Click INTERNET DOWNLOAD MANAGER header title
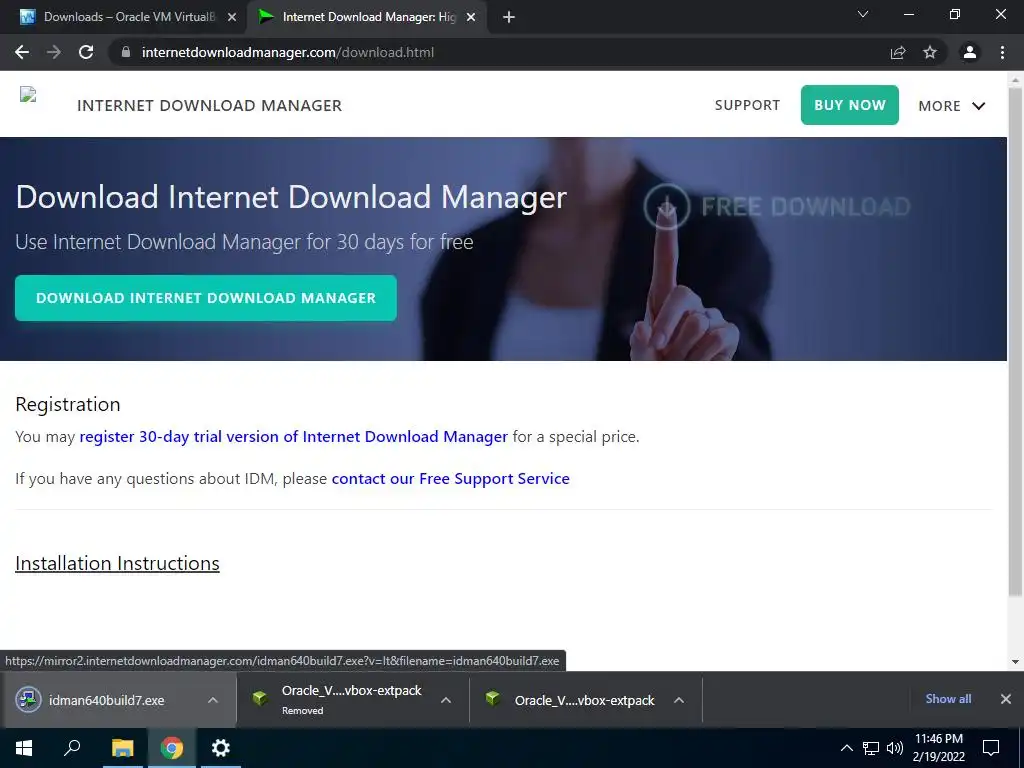Viewport: 1024px width, 768px height. (210, 106)
